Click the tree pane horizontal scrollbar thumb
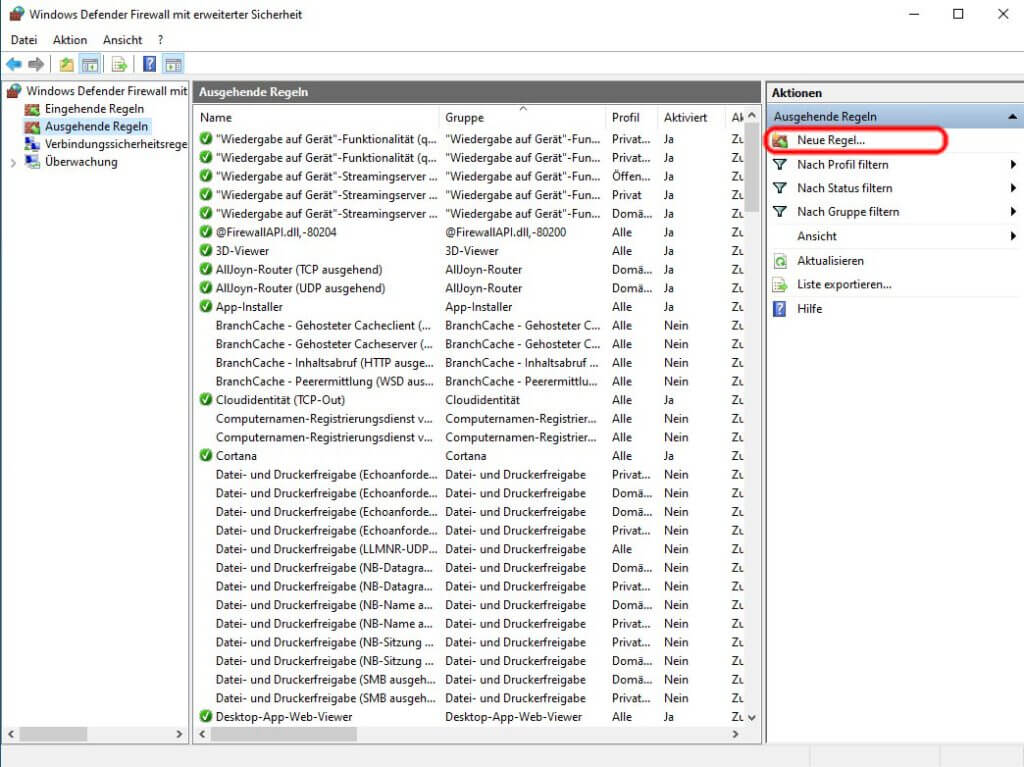Viewport: 1024px width, 767px height. tap(53, 734)
